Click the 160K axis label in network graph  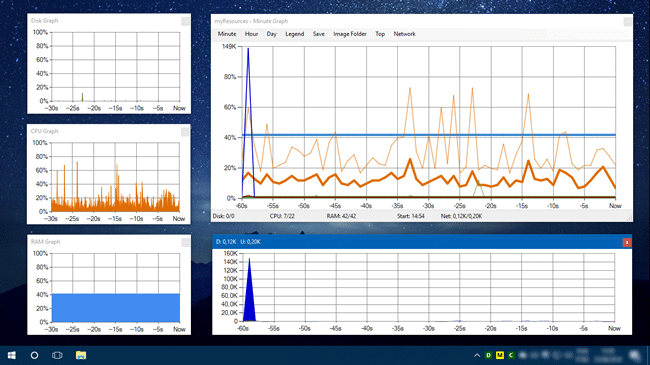[230, 253]
